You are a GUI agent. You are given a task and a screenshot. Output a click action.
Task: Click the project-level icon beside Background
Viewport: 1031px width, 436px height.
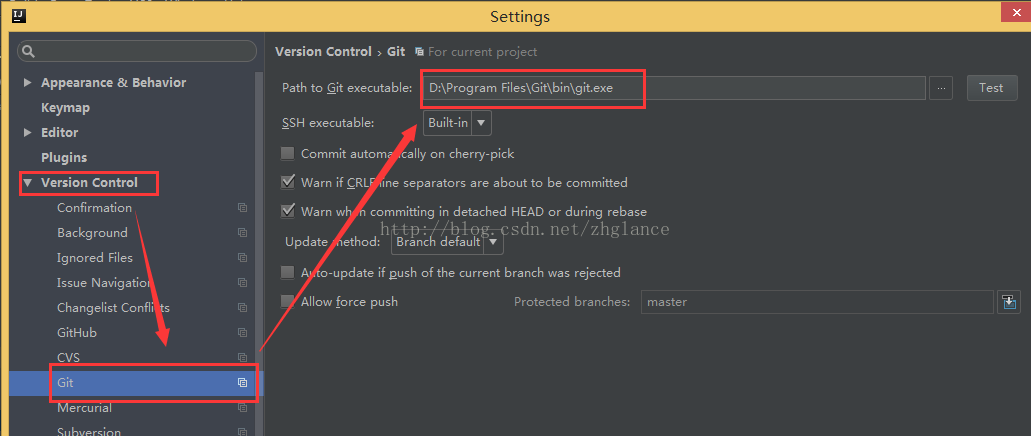click(x=242, y=233)
